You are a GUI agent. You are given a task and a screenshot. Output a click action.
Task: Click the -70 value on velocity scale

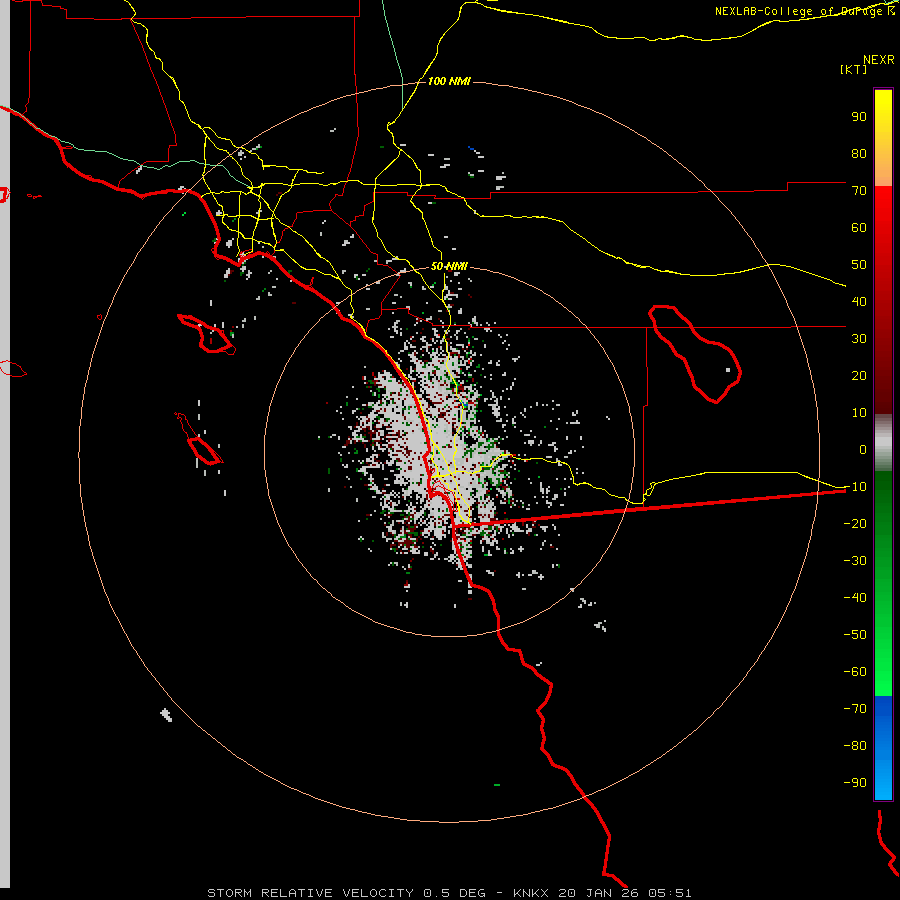tap(855, 709)
